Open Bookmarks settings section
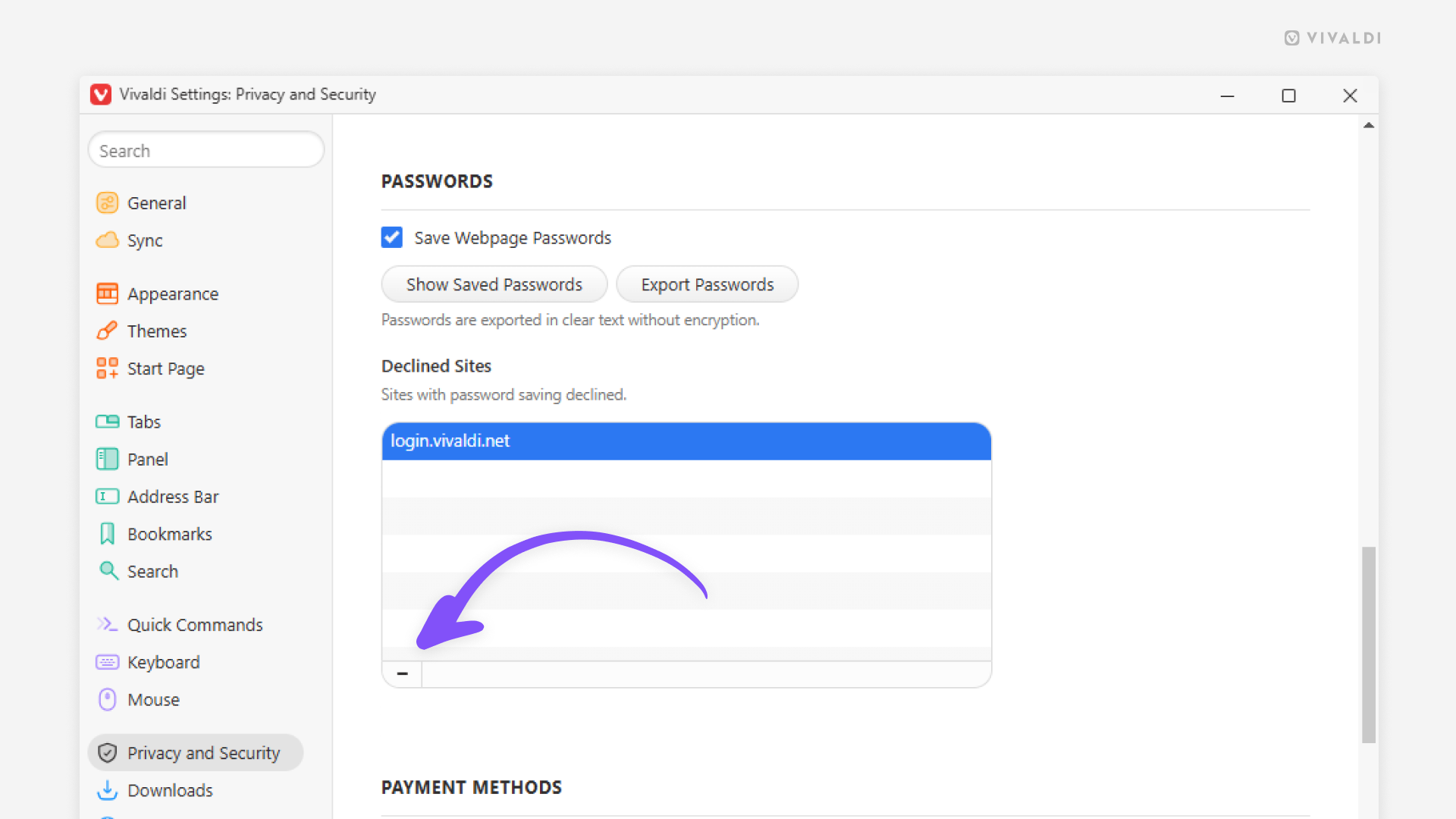1456x819 pixels. pyautogui.click(x=170, y=534)
